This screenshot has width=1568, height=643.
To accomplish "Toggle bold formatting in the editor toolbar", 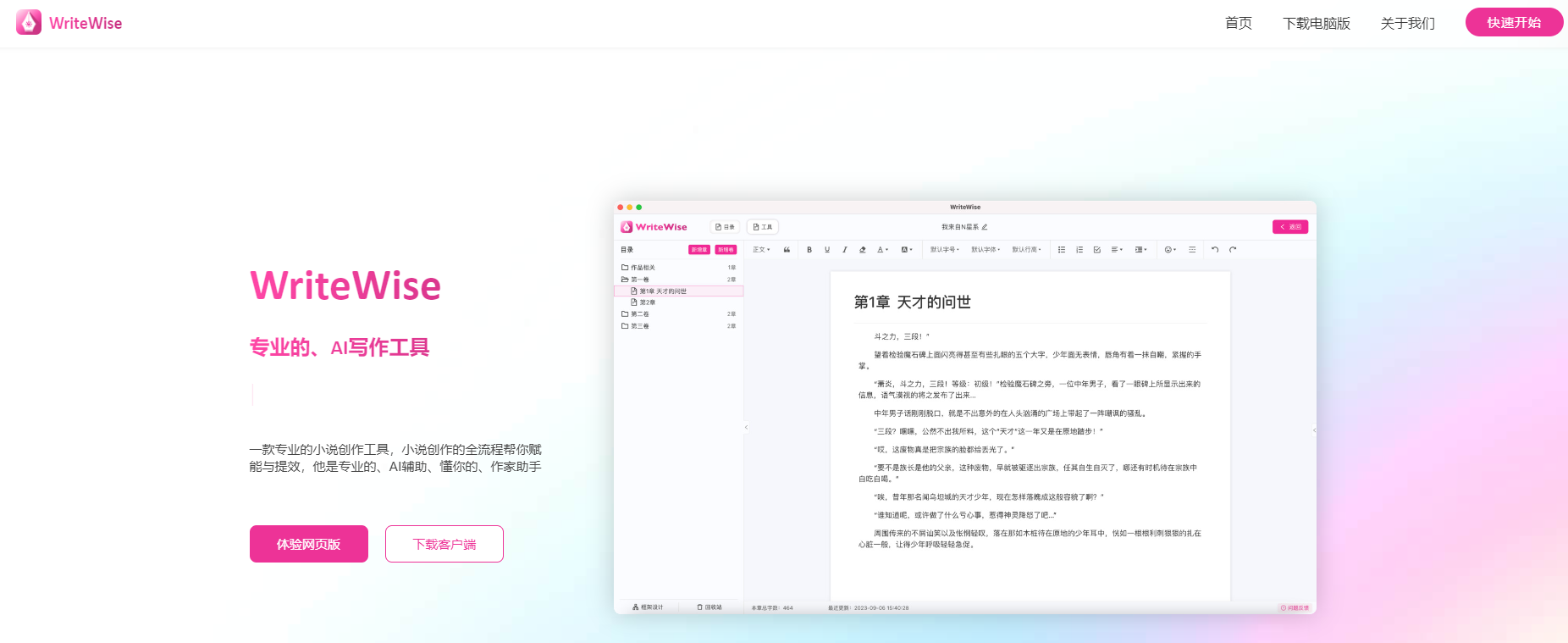I will coord(809,250).
